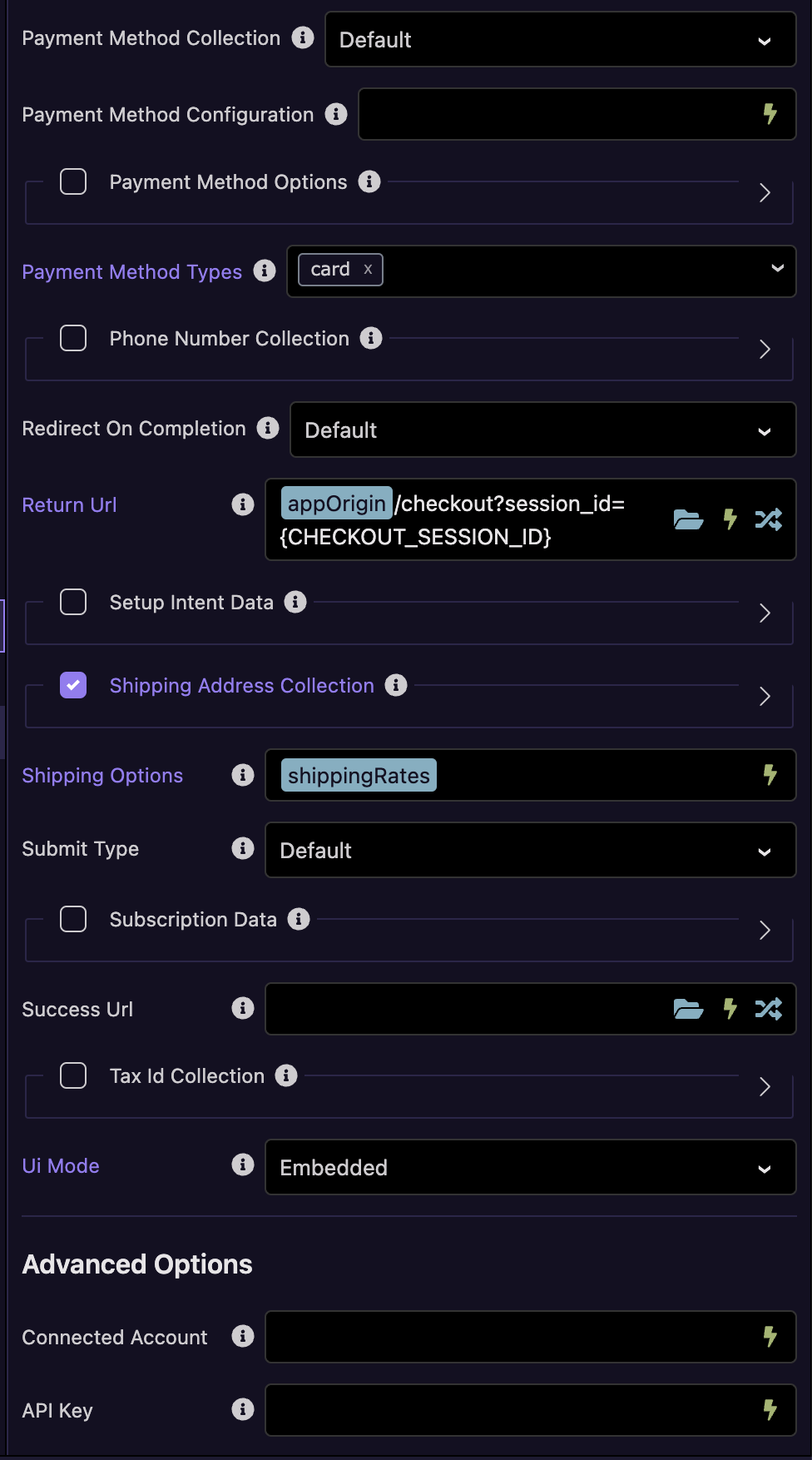Open the Ui Mode Embedded dropdown
Image resolution: width=812 pixels, height=1460 pixels.
pyautogui.click(x=531, y=1167)
